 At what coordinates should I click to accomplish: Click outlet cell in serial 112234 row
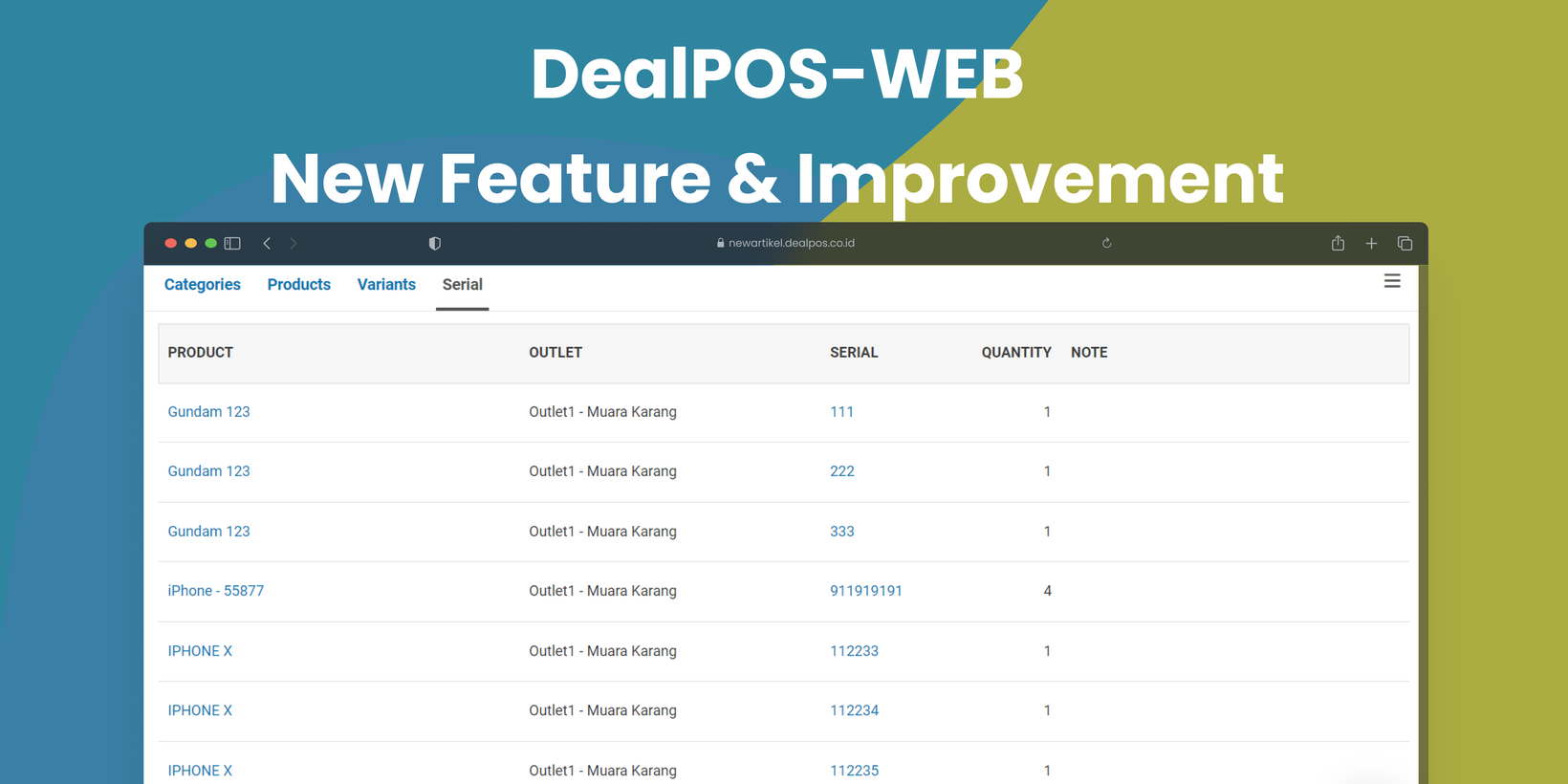(x=602, y=710)
